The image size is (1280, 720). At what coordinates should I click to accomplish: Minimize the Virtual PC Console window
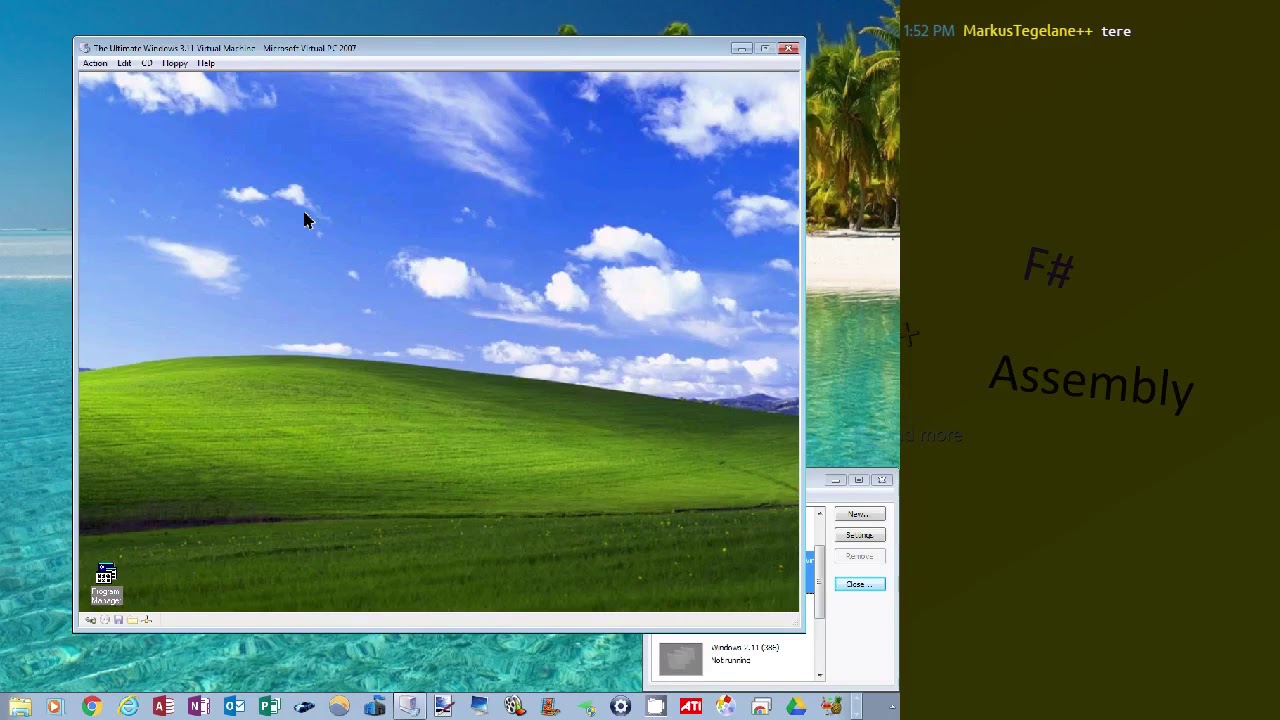836,480
